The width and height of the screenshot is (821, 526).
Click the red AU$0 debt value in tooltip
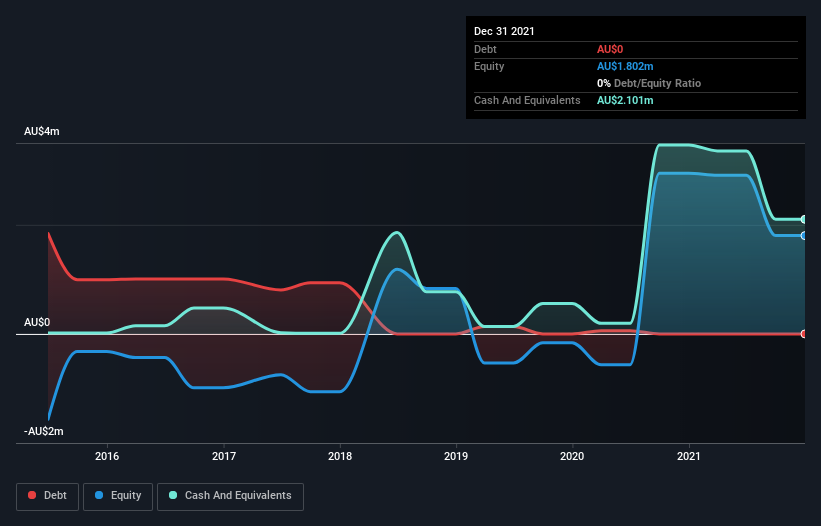click(x=610, y=49)
